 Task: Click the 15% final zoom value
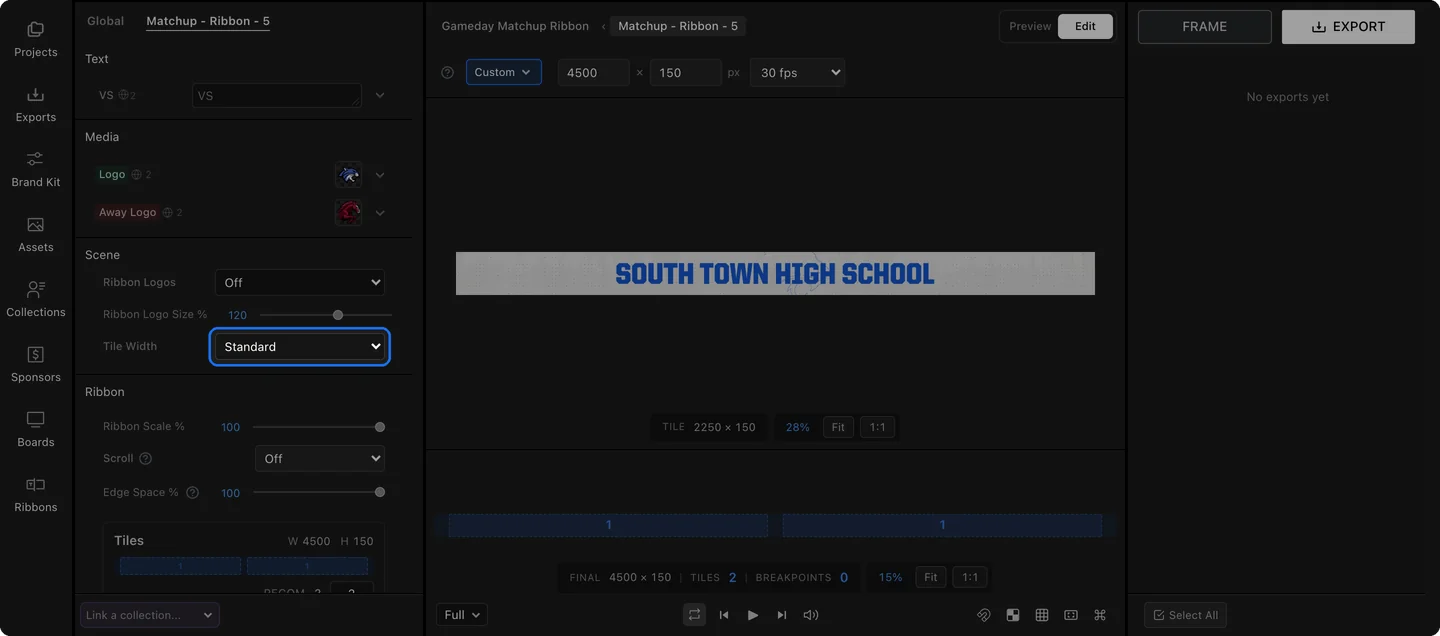tap(890, 577)
